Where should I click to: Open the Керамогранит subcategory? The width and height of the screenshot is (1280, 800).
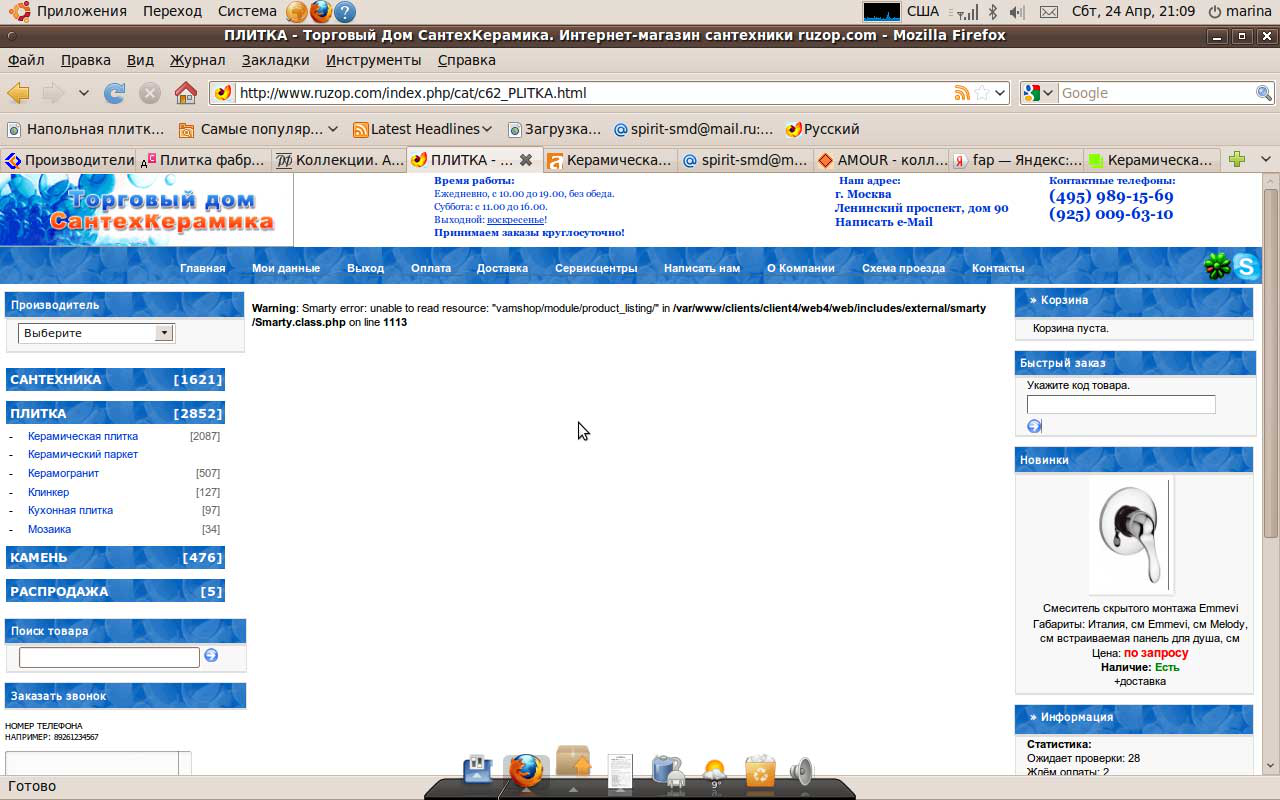click(x=63, y=473)
